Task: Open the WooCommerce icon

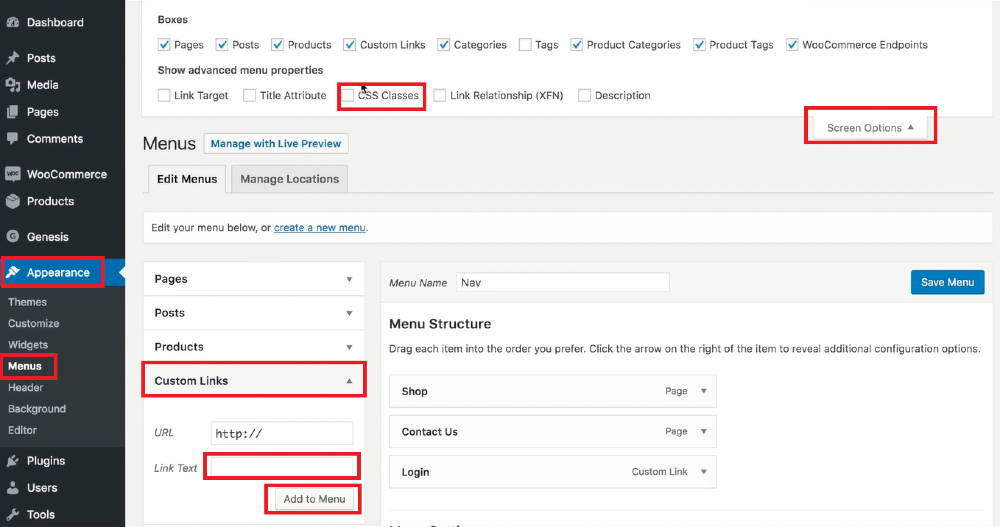Action: tap(13, 174)
